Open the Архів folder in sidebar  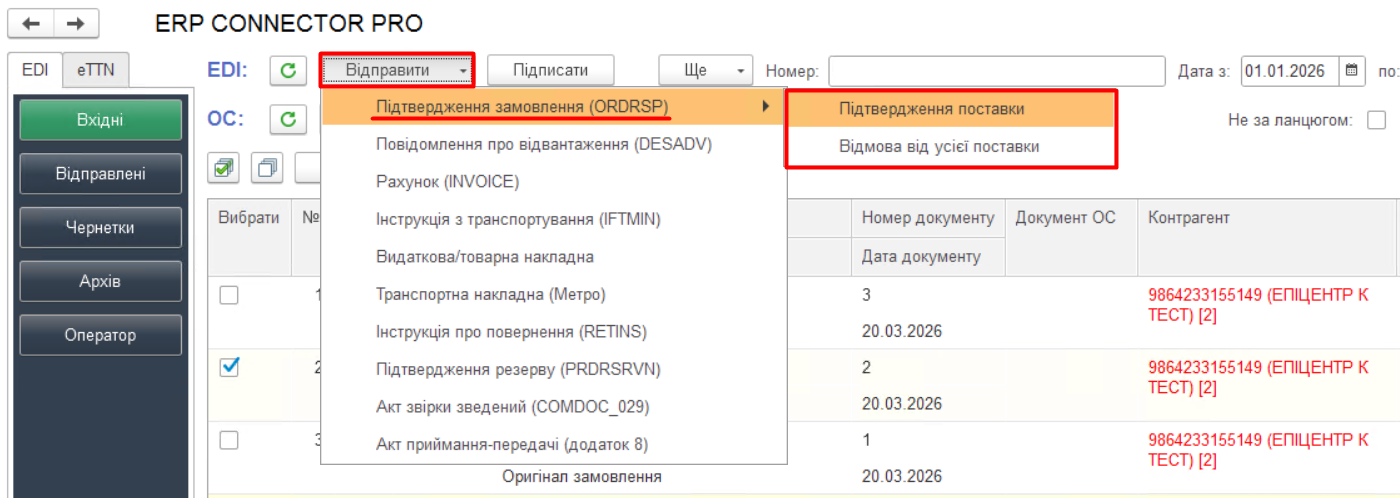point(100,281)
